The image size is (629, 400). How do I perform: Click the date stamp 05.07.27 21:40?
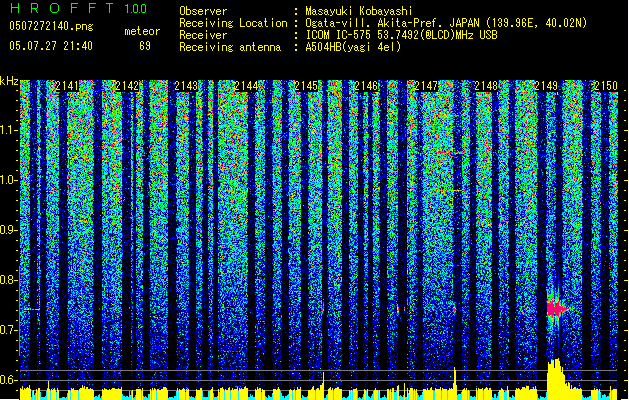point(51,46)
